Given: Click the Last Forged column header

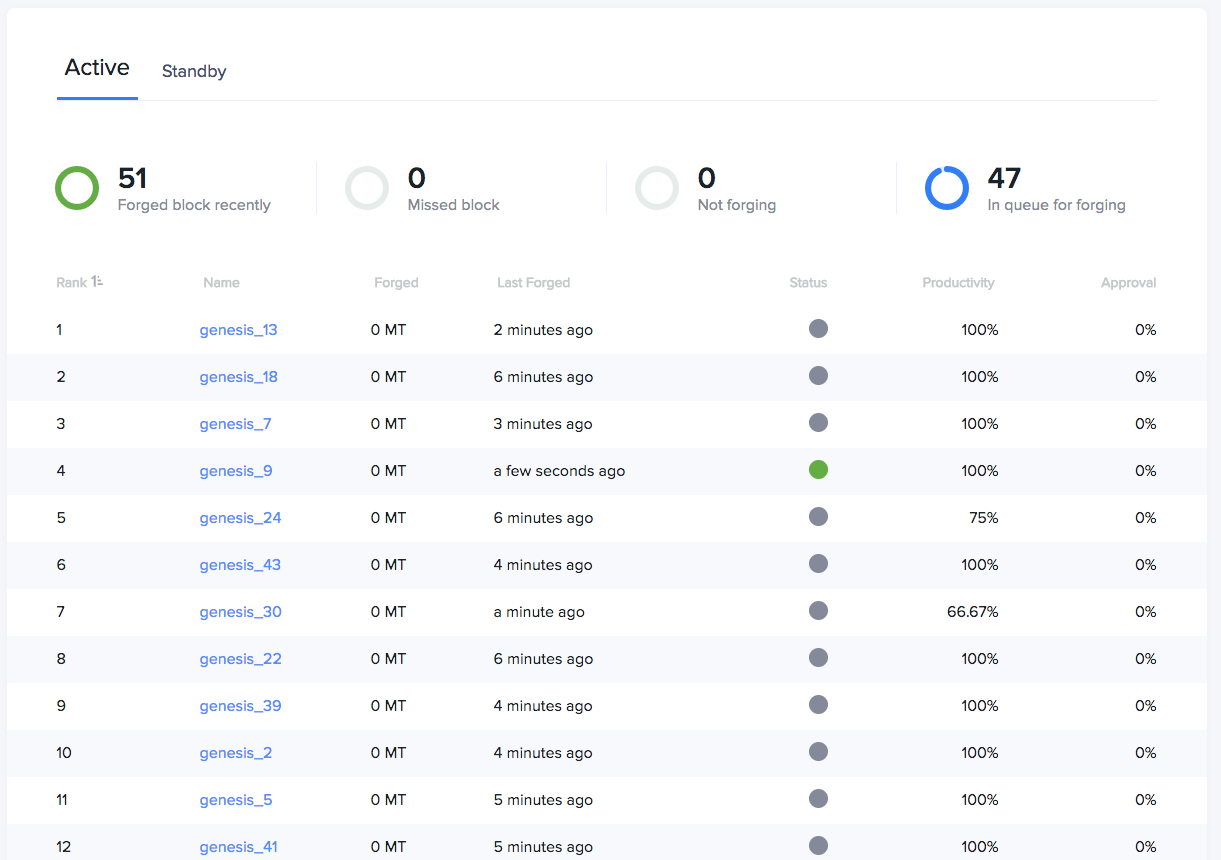Looking at the screenshot, I should (x=533, y=283).
